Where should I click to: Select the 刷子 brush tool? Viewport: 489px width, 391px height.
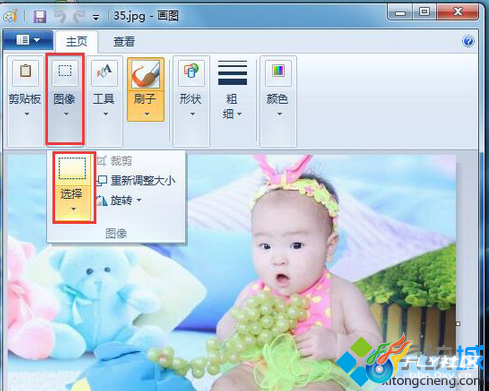point(146,74)
